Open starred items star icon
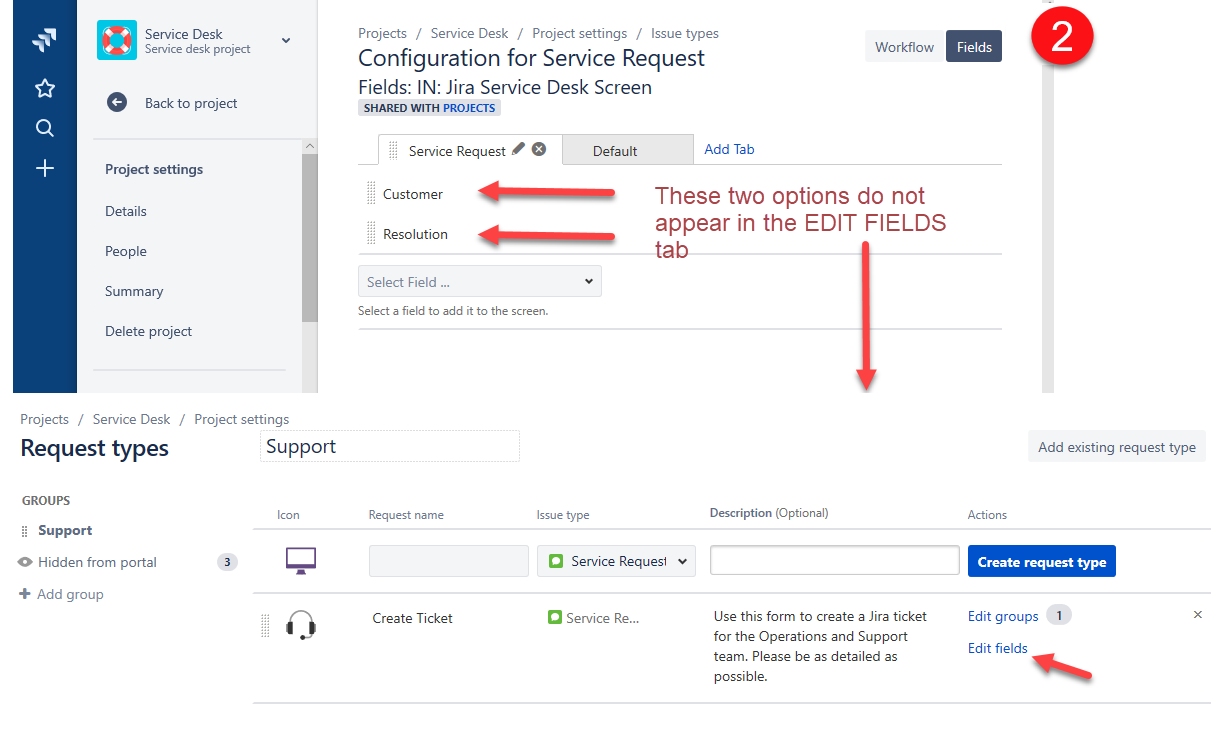The image size is (1211, 740). pos(44,89)
